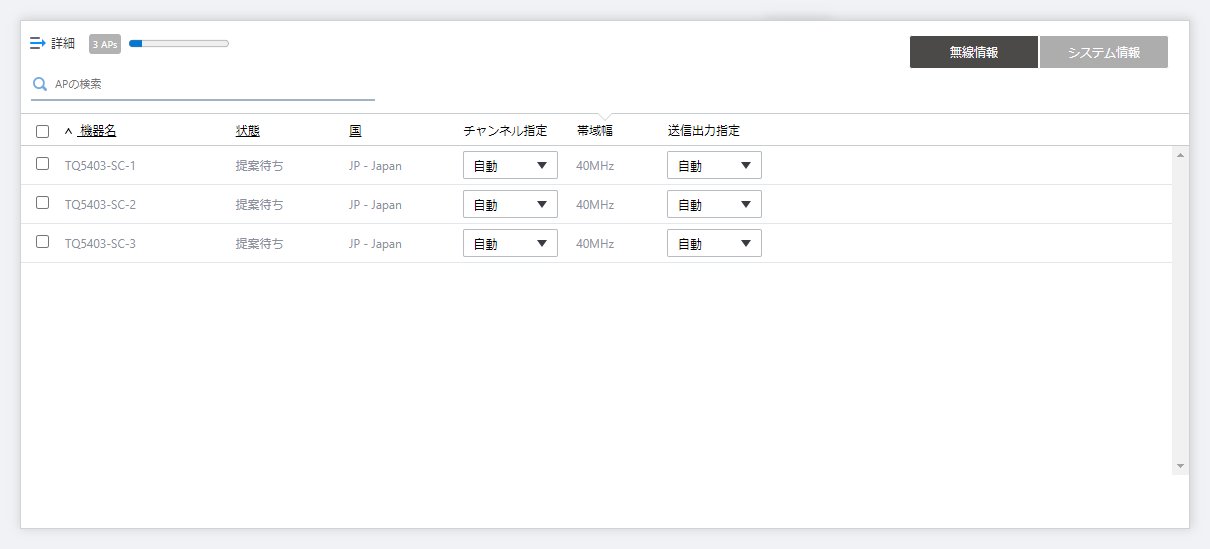This screenshot has height=549, width=1210.
Task: Click 40MHz bandwidth of TQ5403-SC-1
Action: [x=595, y=165]
